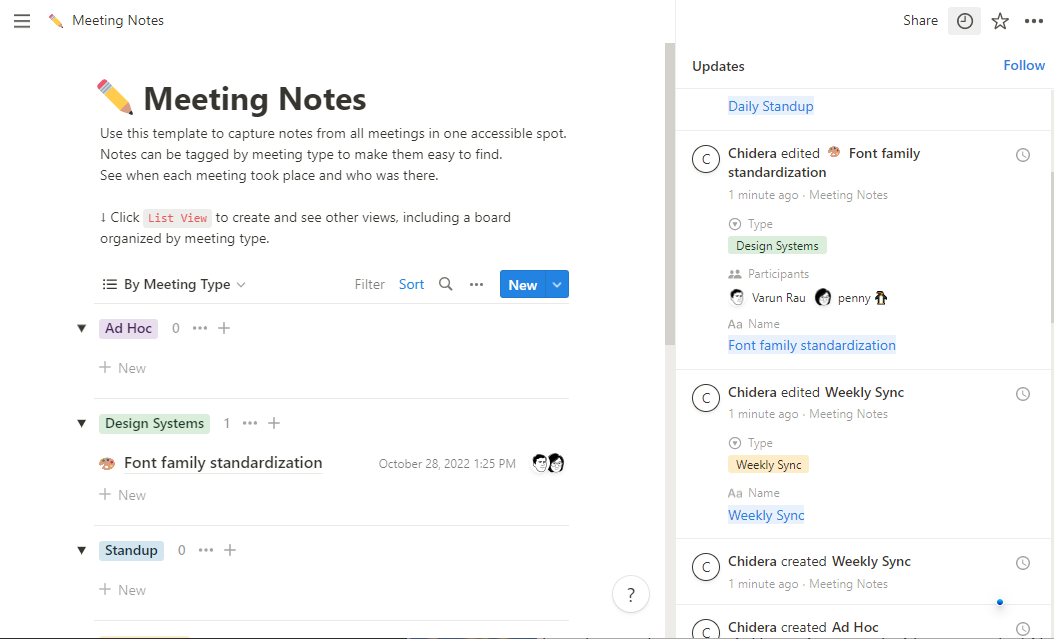Click the Design Systems group tag

click(155, 423)
